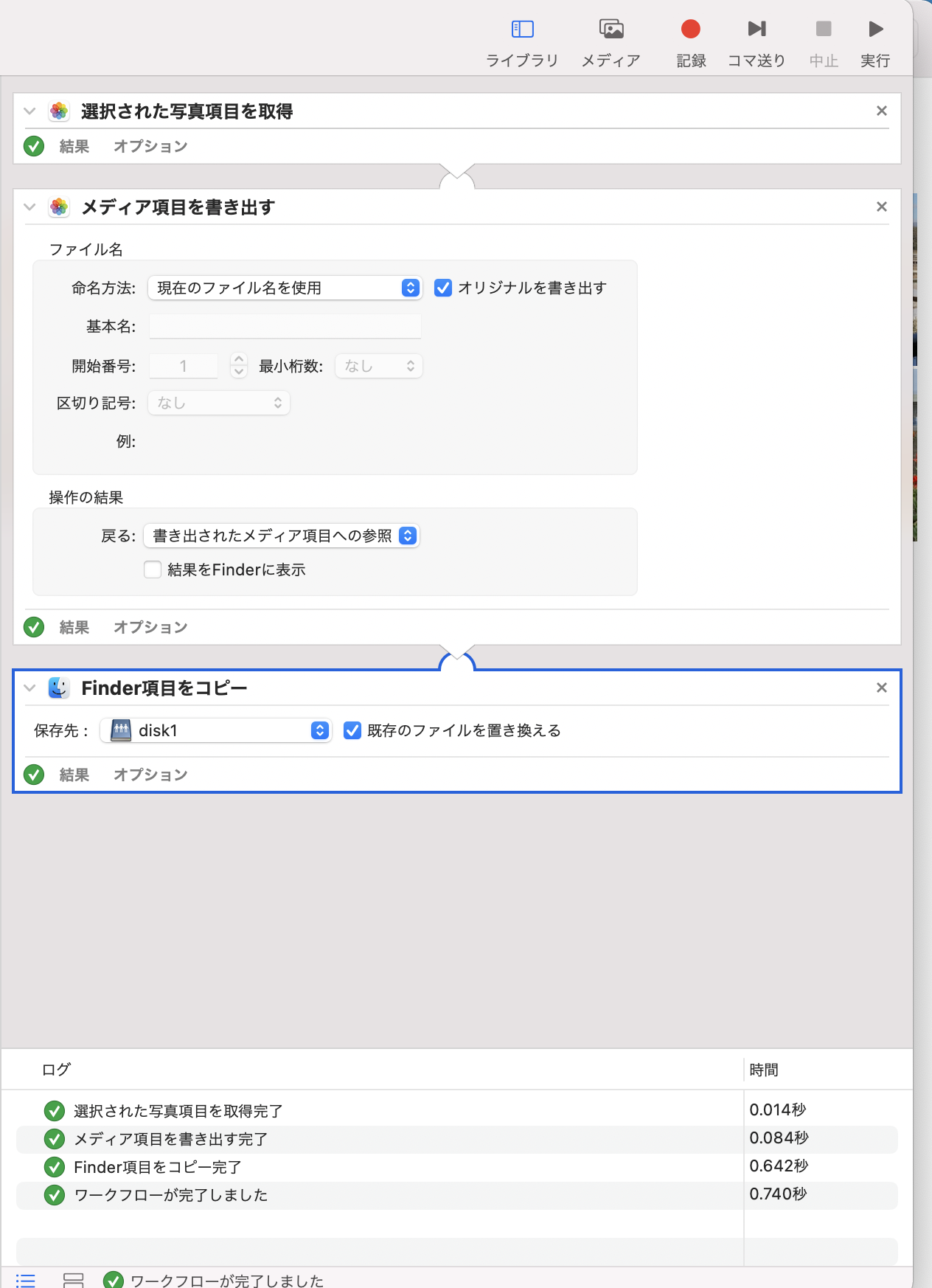Click the コマ送り step icon

coord(757,30)
